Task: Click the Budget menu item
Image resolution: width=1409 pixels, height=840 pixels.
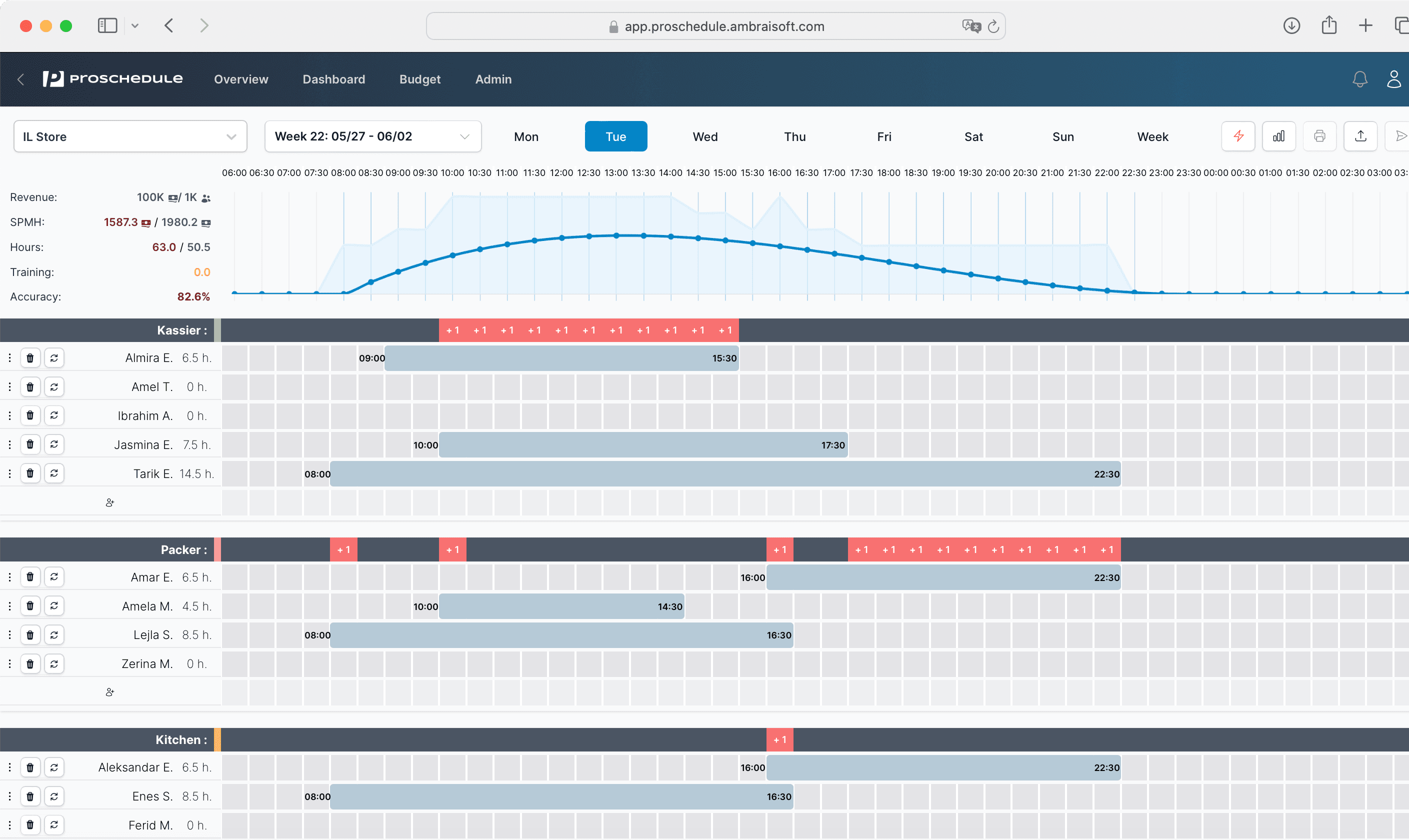Action: point(418,79)
